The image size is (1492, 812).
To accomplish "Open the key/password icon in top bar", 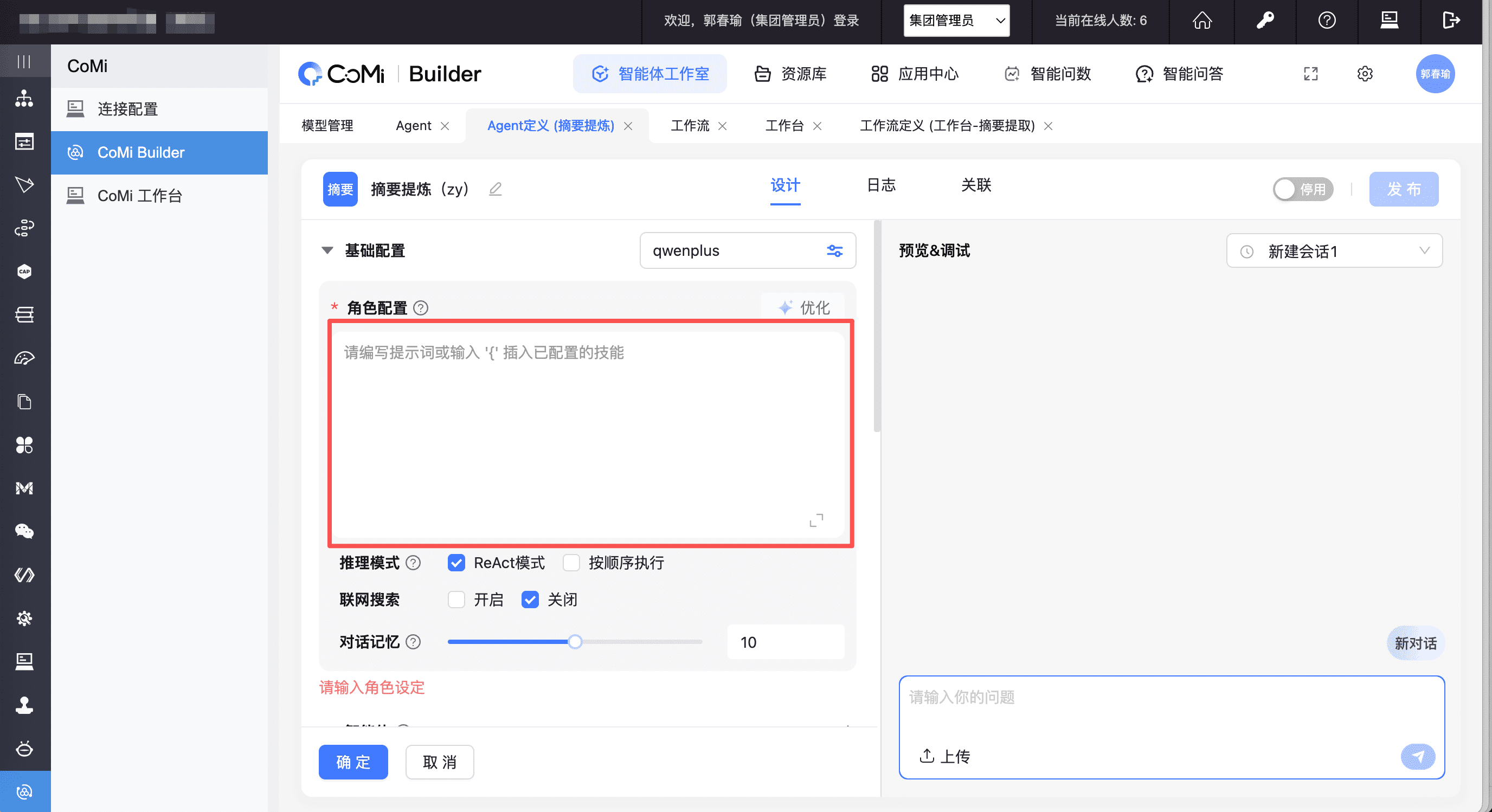I will pyautogui.click(x=1265, y=21).
